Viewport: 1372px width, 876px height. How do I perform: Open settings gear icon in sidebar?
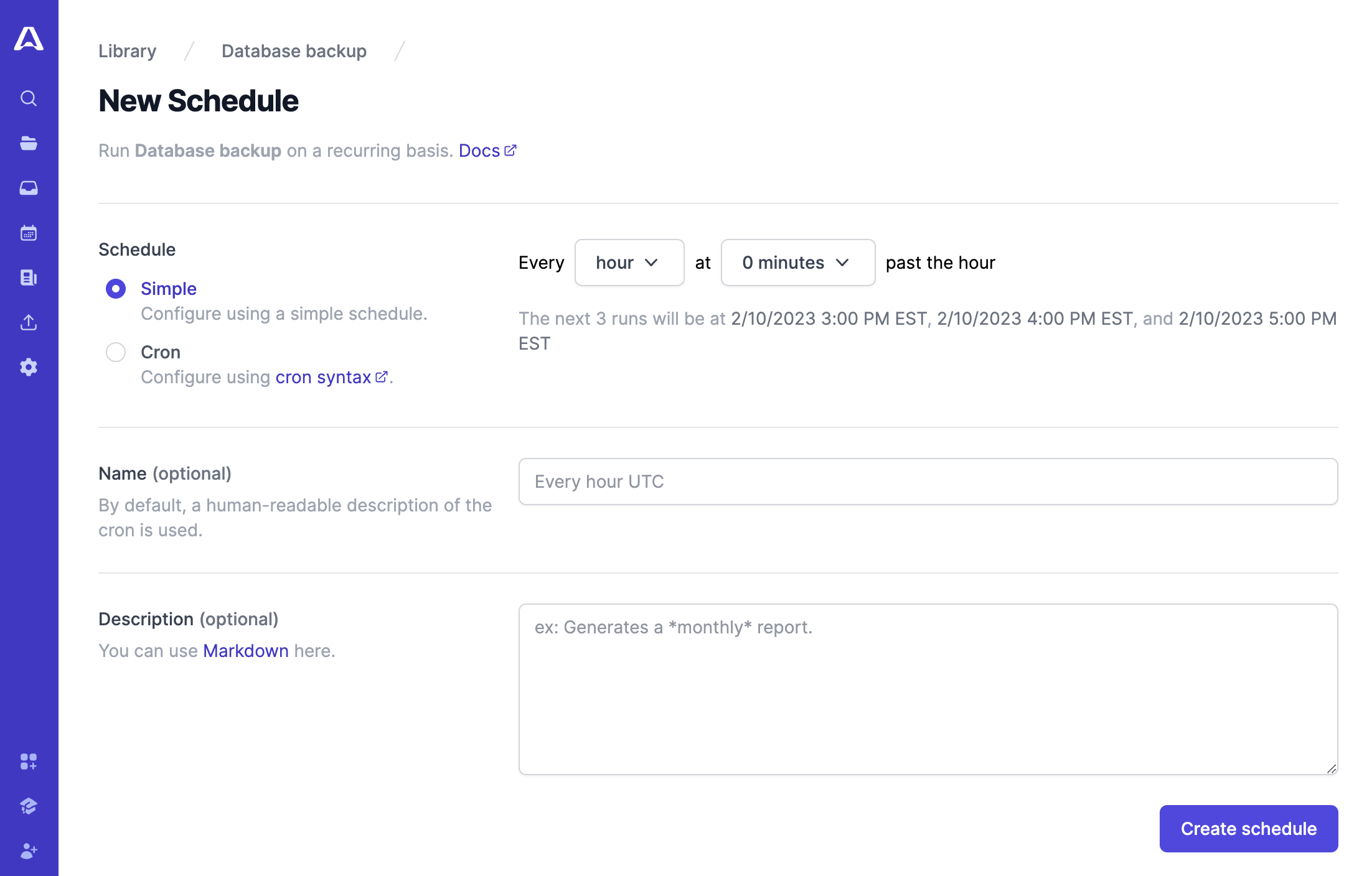[x=29, y=367]
